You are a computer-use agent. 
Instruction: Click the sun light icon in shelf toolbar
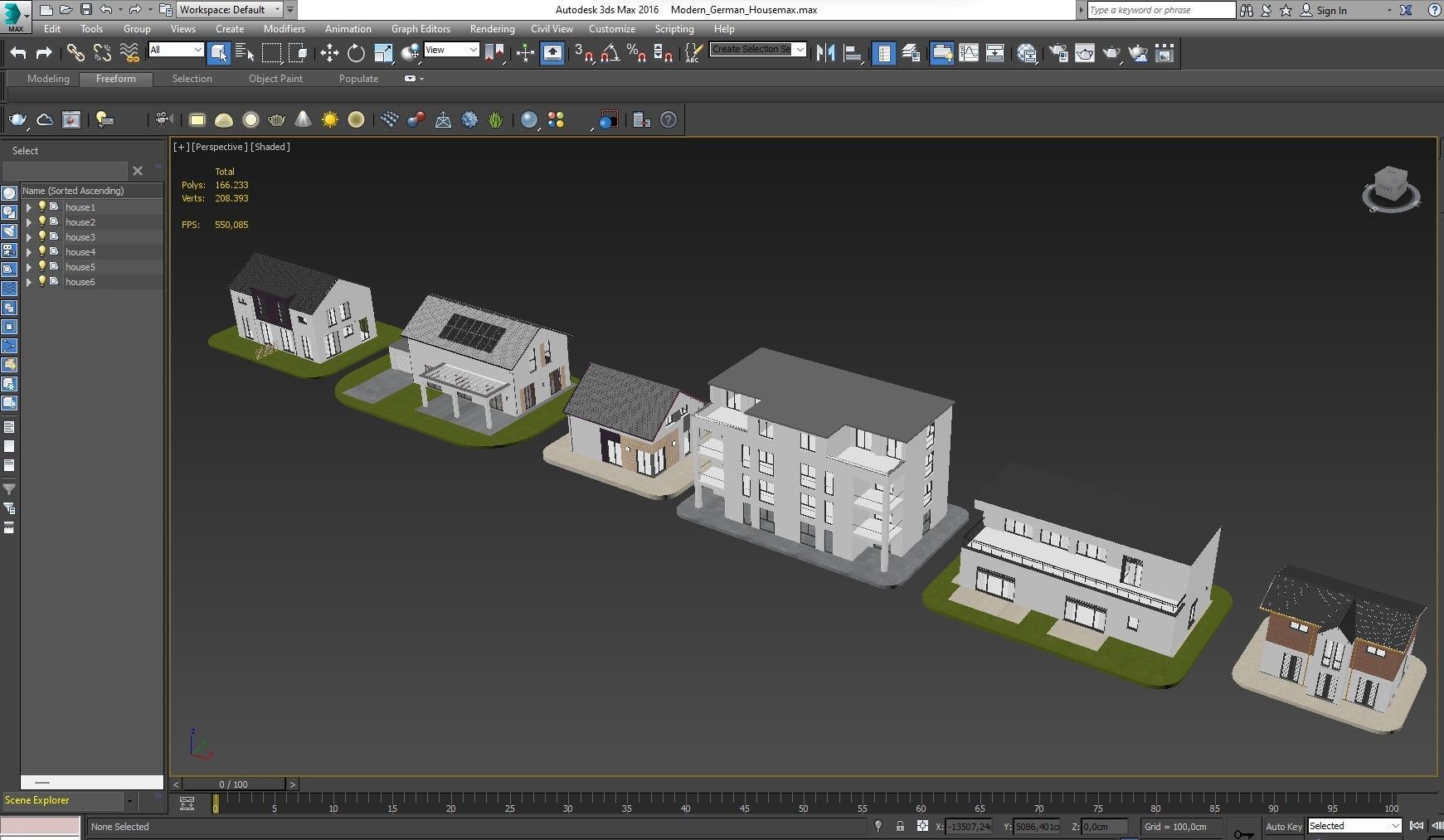[x=330, y=120]
